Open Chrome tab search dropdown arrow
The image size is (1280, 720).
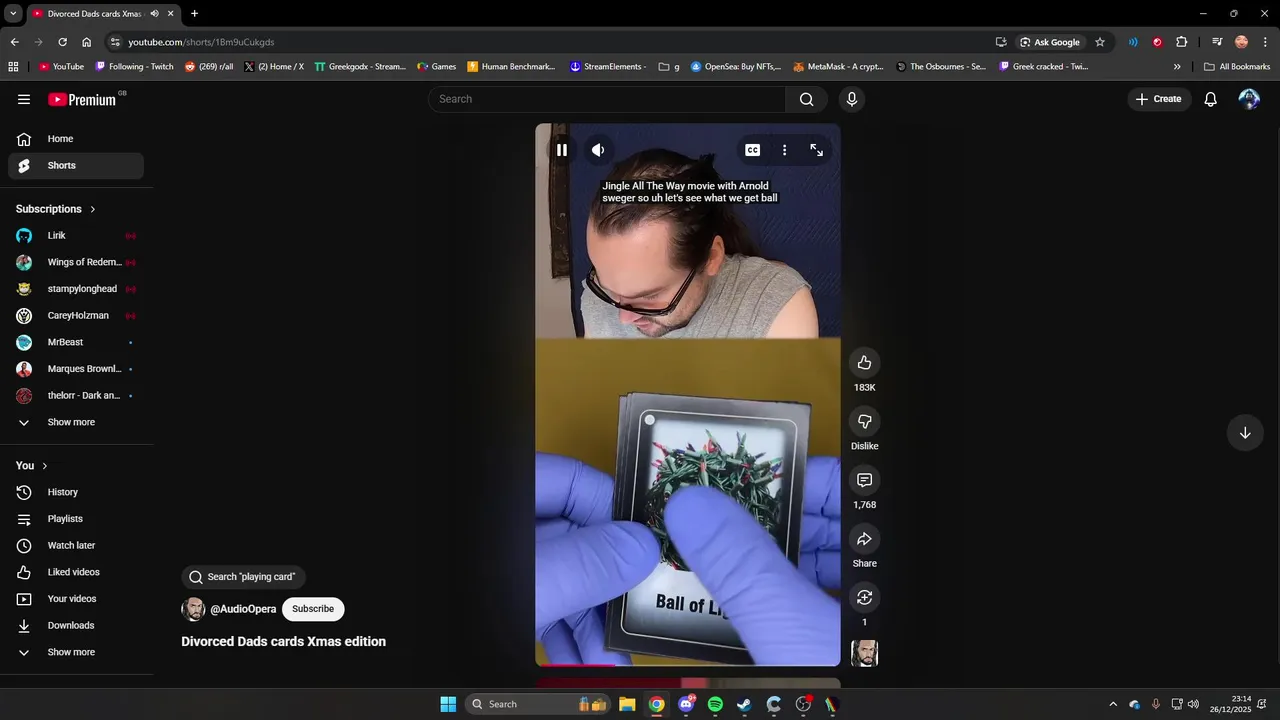click(13, 14)
